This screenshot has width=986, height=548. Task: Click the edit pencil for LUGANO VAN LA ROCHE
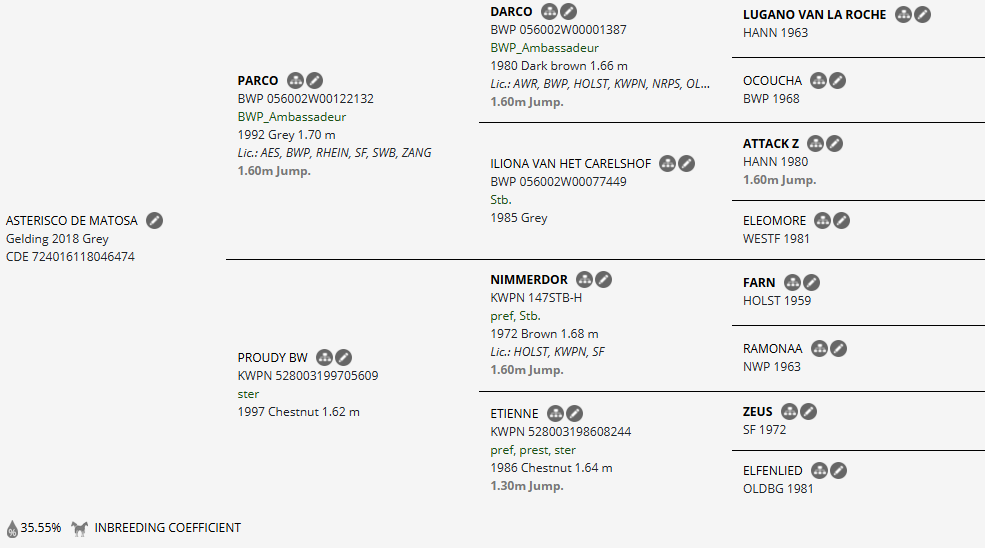click(923, 15)
